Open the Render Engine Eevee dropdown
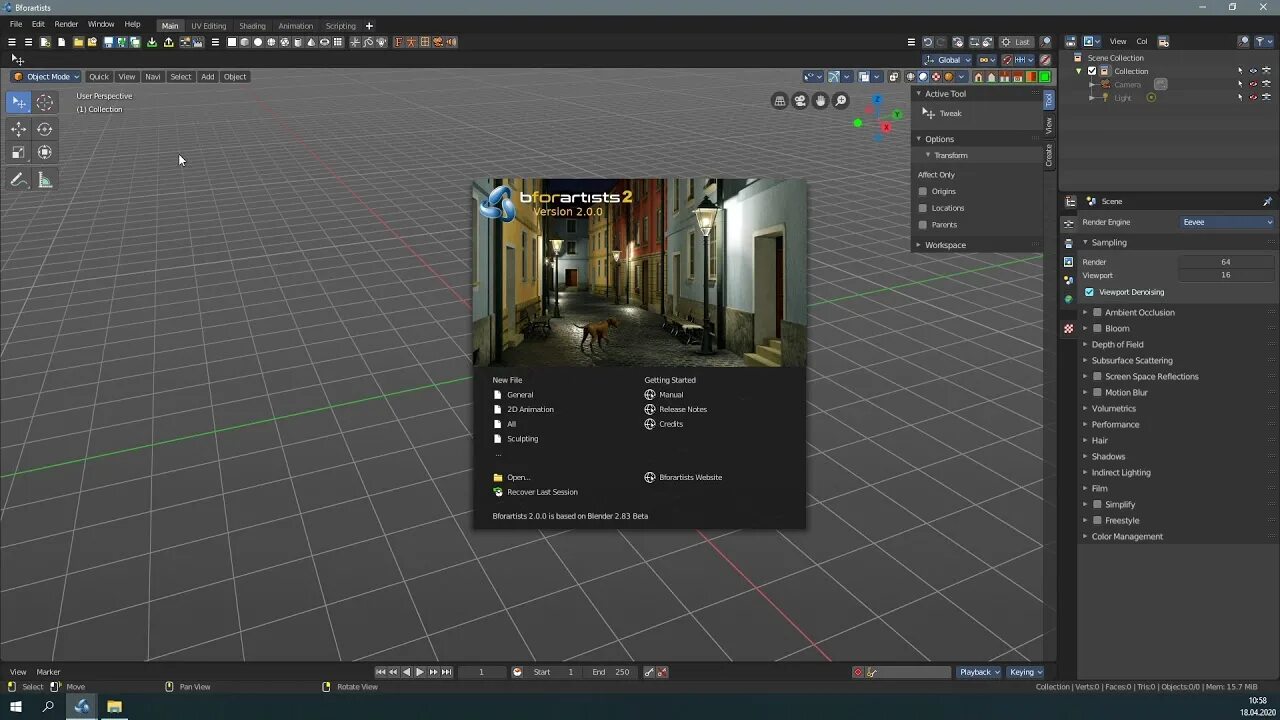Screen dimensions: 1280x720 coord(1227,222)
